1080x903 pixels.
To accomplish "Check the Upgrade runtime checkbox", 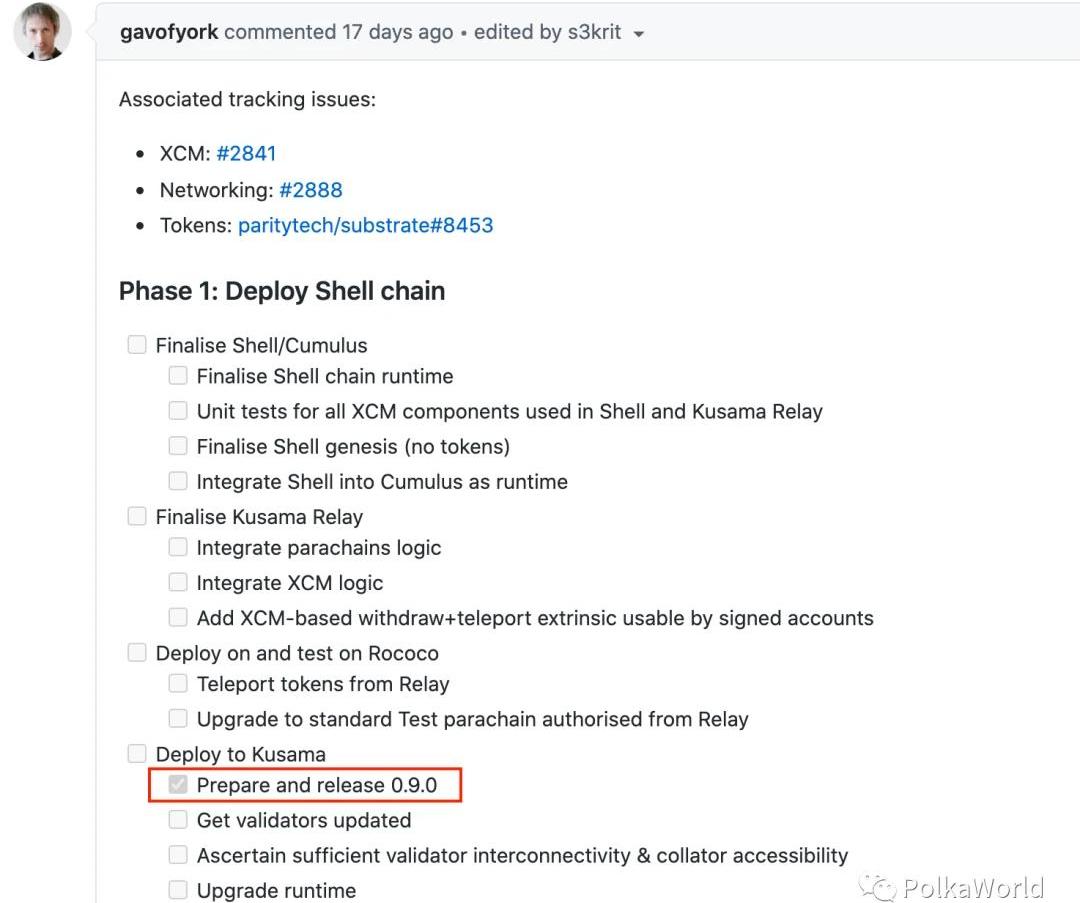I will (178, 890).
